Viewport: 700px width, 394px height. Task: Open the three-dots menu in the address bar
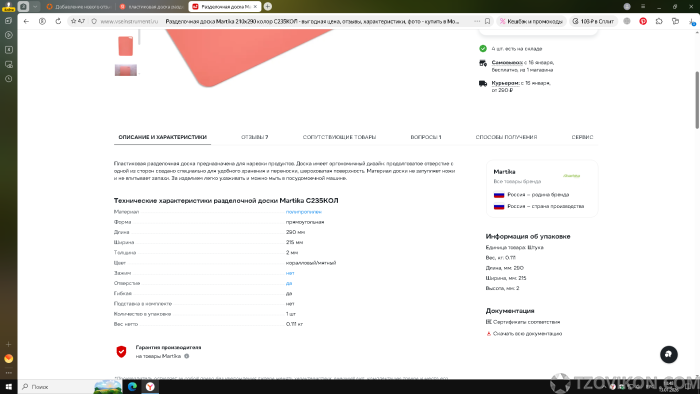[x=477, y=21]
